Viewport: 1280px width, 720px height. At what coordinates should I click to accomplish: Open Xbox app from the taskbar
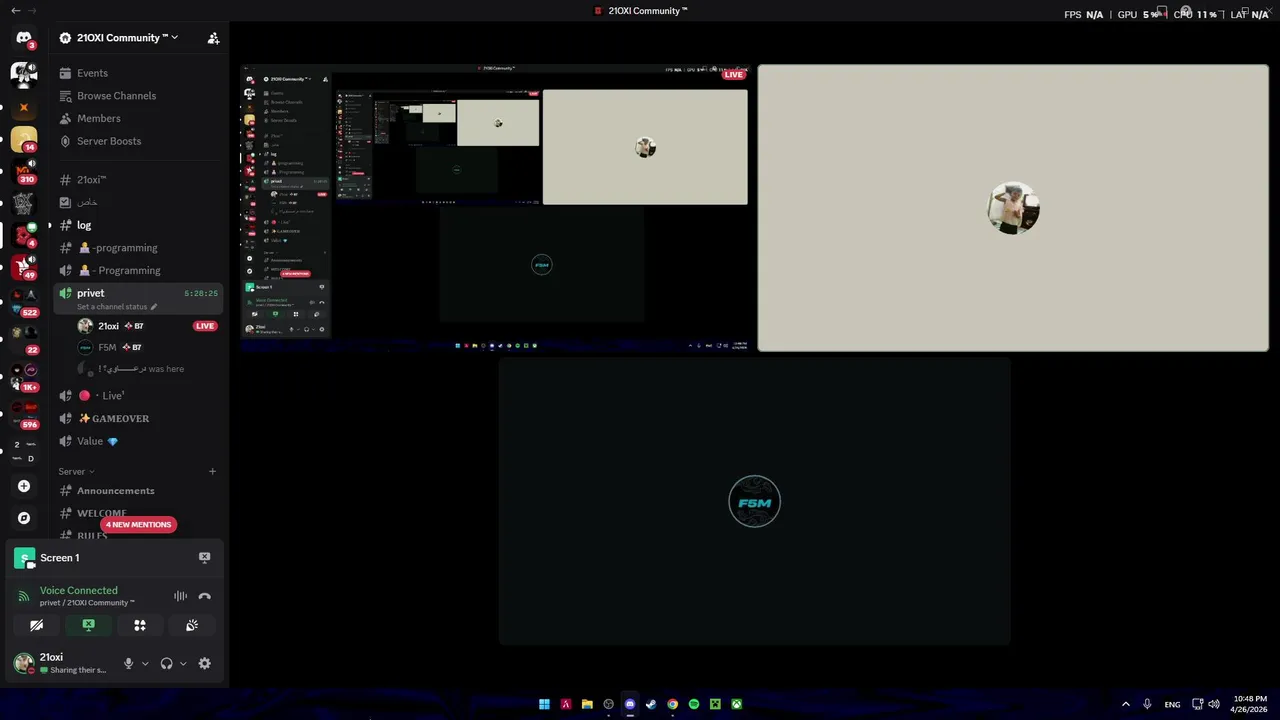tap(736, 704)
